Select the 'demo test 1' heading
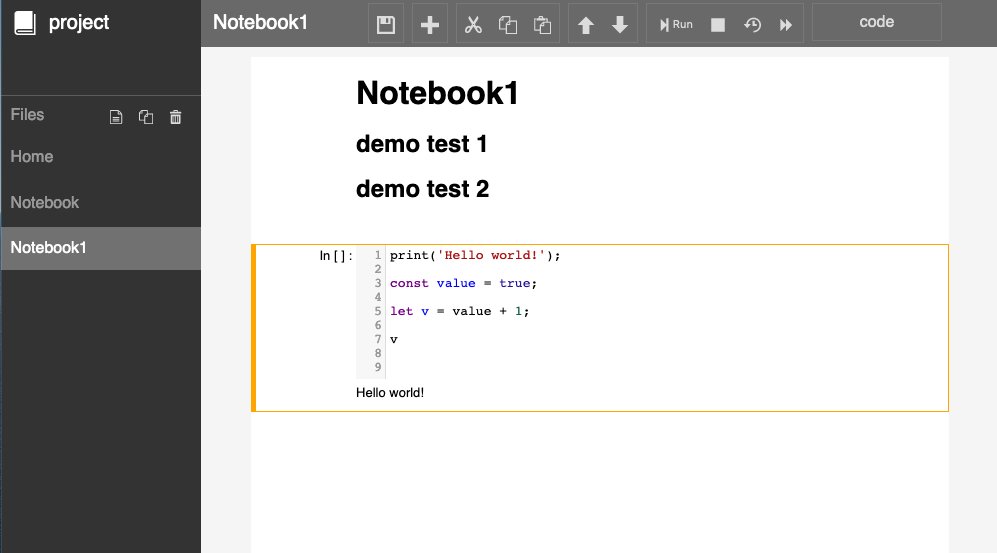The width and height of the screenshot is (997, 553). 422,144
